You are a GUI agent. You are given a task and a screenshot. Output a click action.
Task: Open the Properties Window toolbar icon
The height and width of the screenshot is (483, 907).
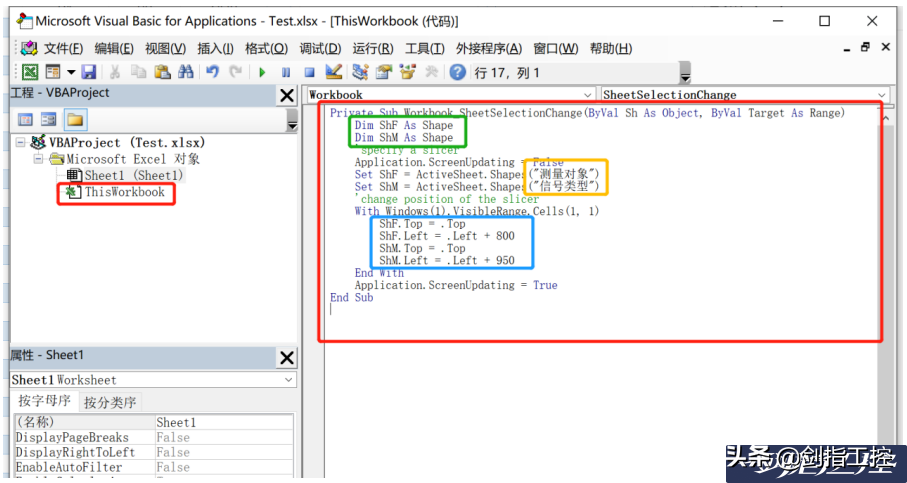384,72
